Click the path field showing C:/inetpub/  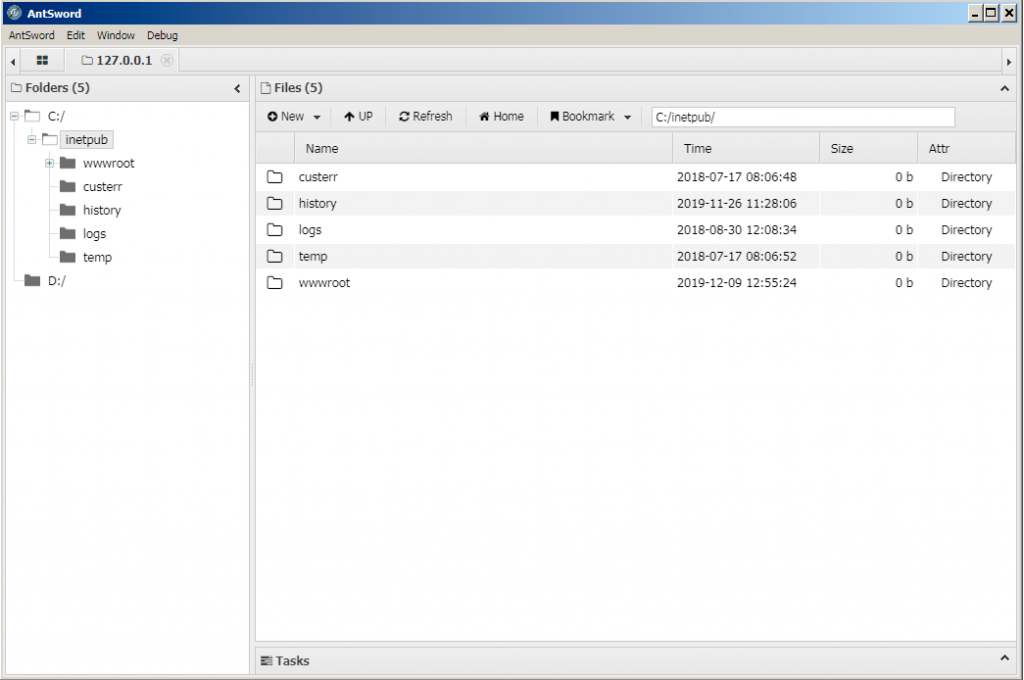click(x=803, y=118)
